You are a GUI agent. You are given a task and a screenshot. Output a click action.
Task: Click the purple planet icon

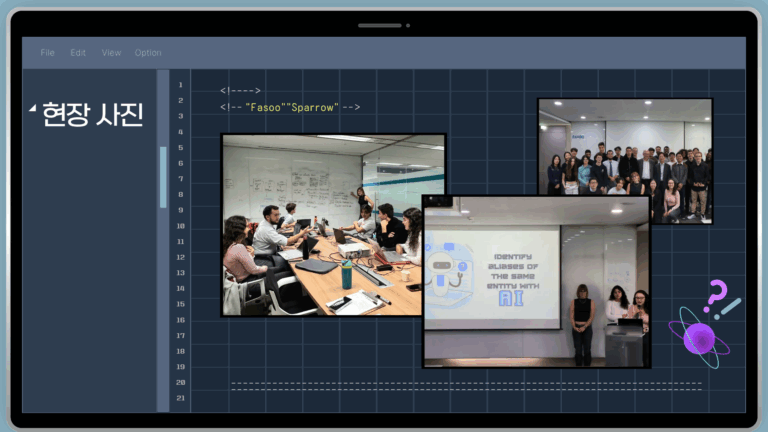tap(699, 337)
